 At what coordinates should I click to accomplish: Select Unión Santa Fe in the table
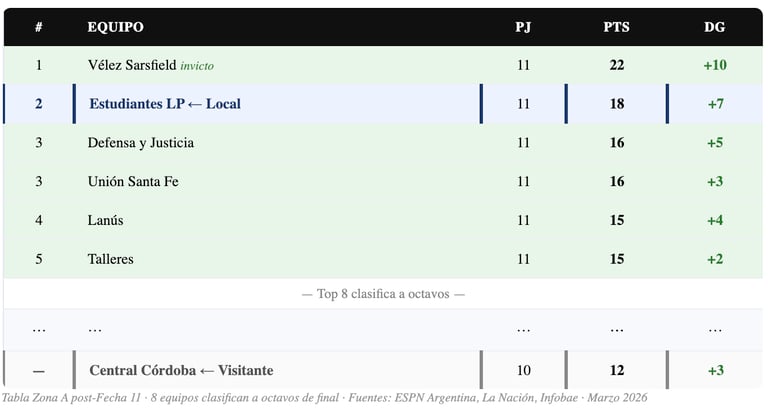(x=133, y=182)
